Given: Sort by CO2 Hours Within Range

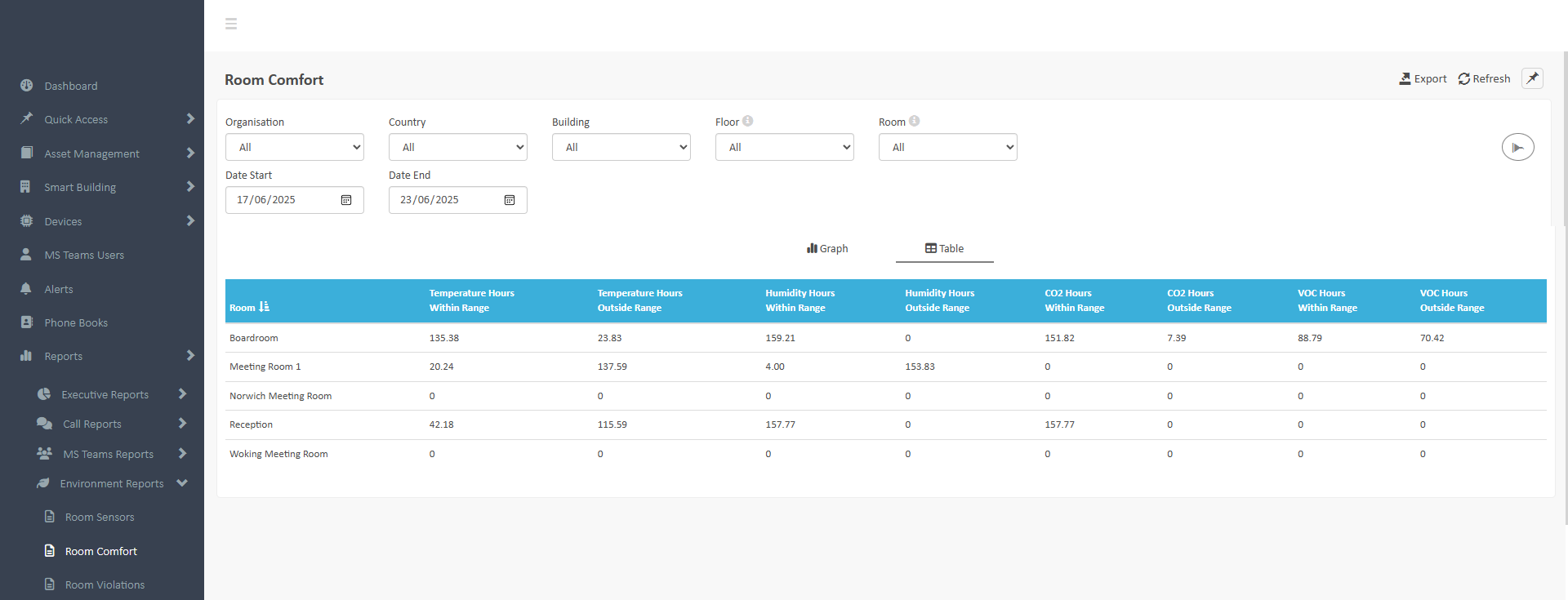Looking at the screenshot, I should pos(1074,300).
